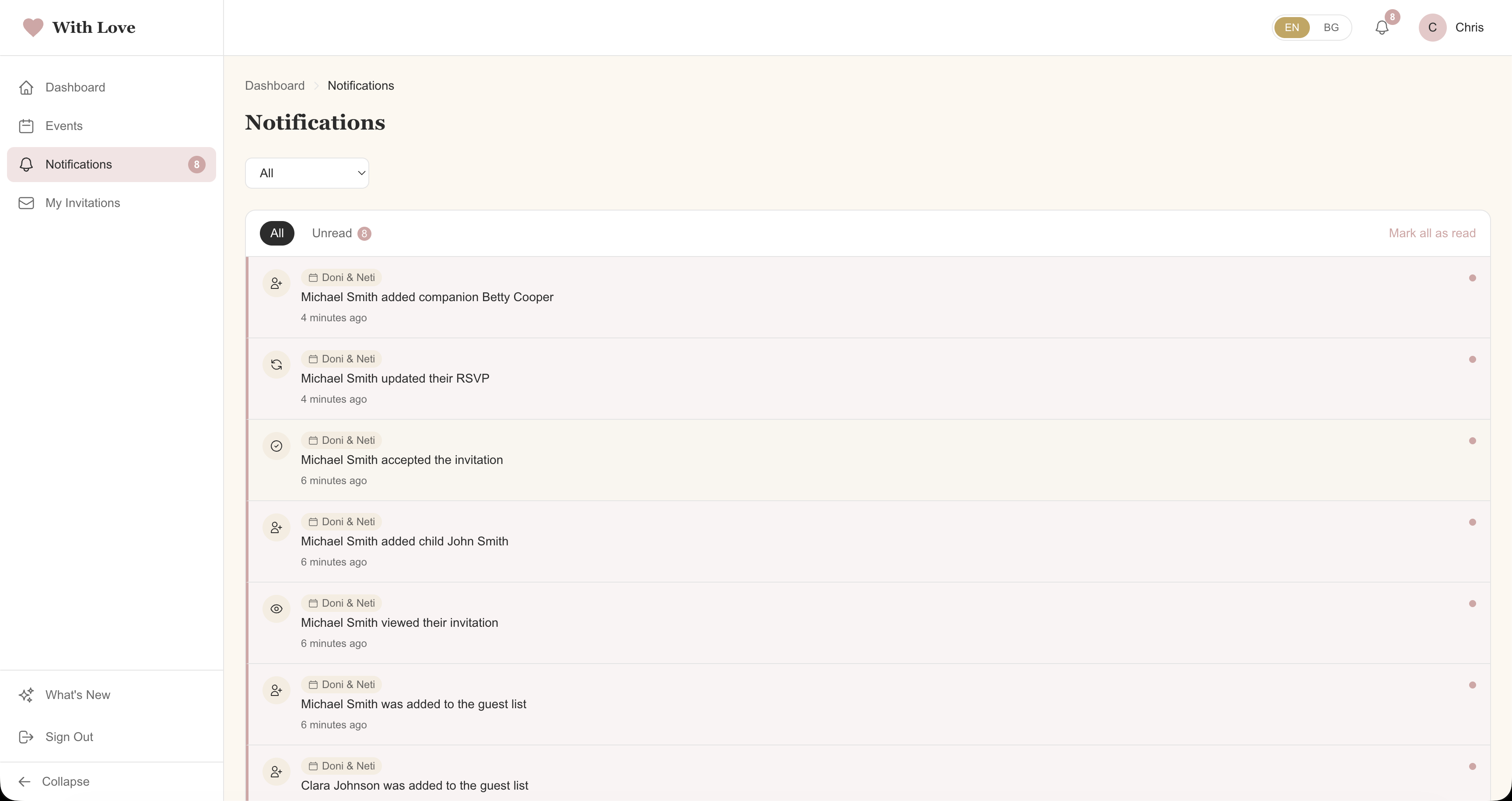Switch to the Unread tab

pos(342,233)
